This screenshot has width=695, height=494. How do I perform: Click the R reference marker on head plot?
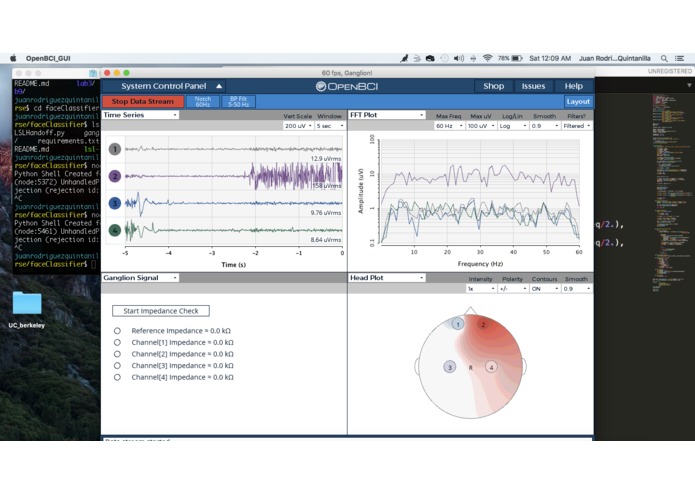click(x=471, y=367)
